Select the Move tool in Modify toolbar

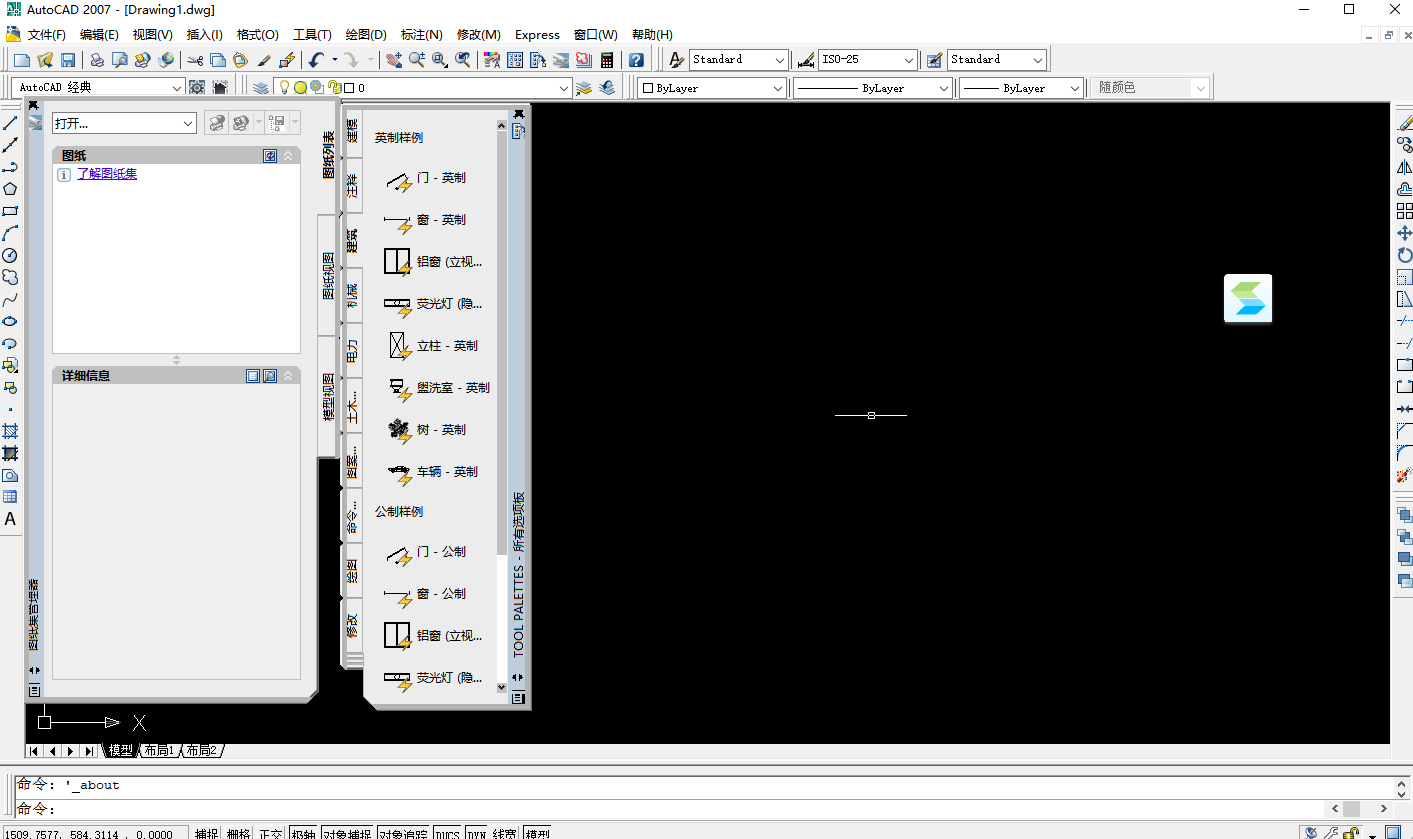coord(1404,233)
